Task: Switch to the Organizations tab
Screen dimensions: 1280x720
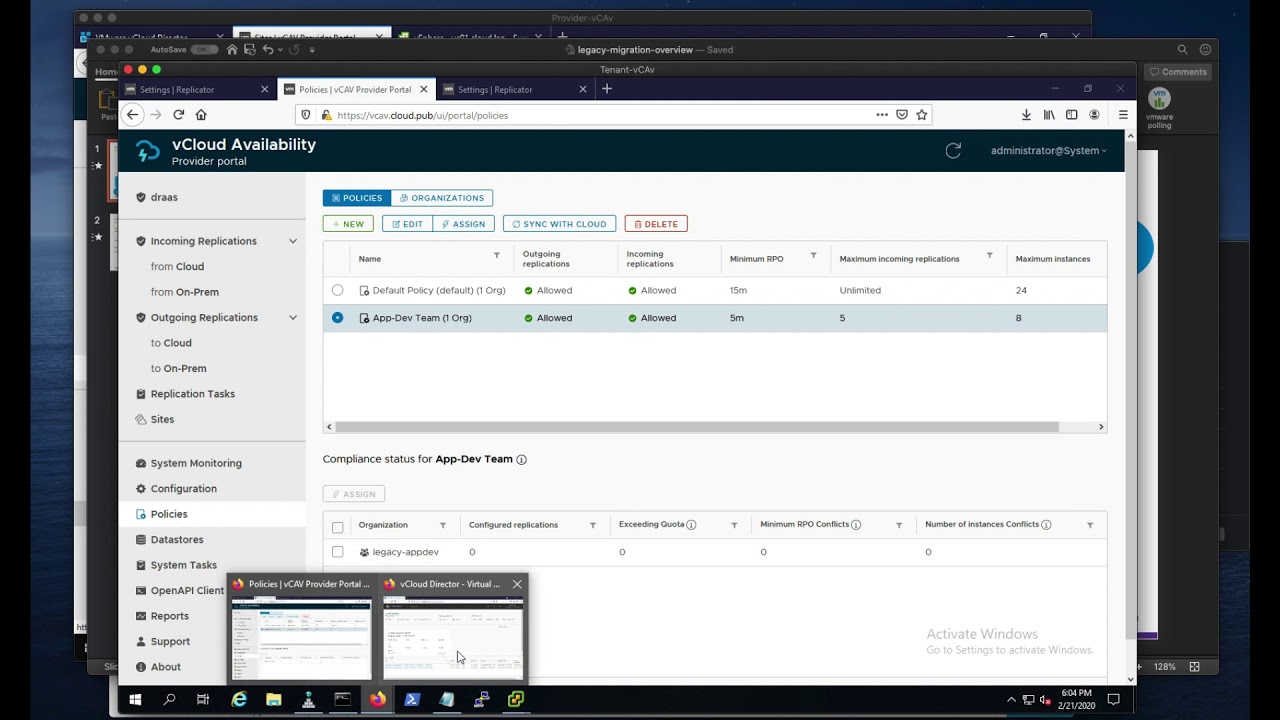Action: tap(442, 198)
